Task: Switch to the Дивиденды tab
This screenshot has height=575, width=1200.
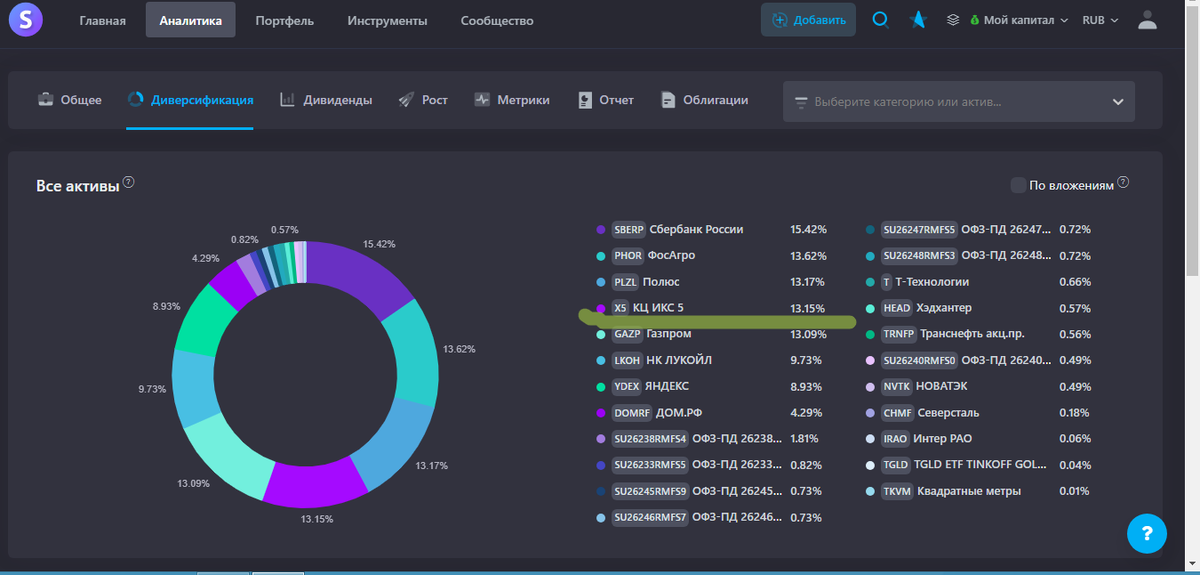Action: pyautogui.click(x=325, y=100)
